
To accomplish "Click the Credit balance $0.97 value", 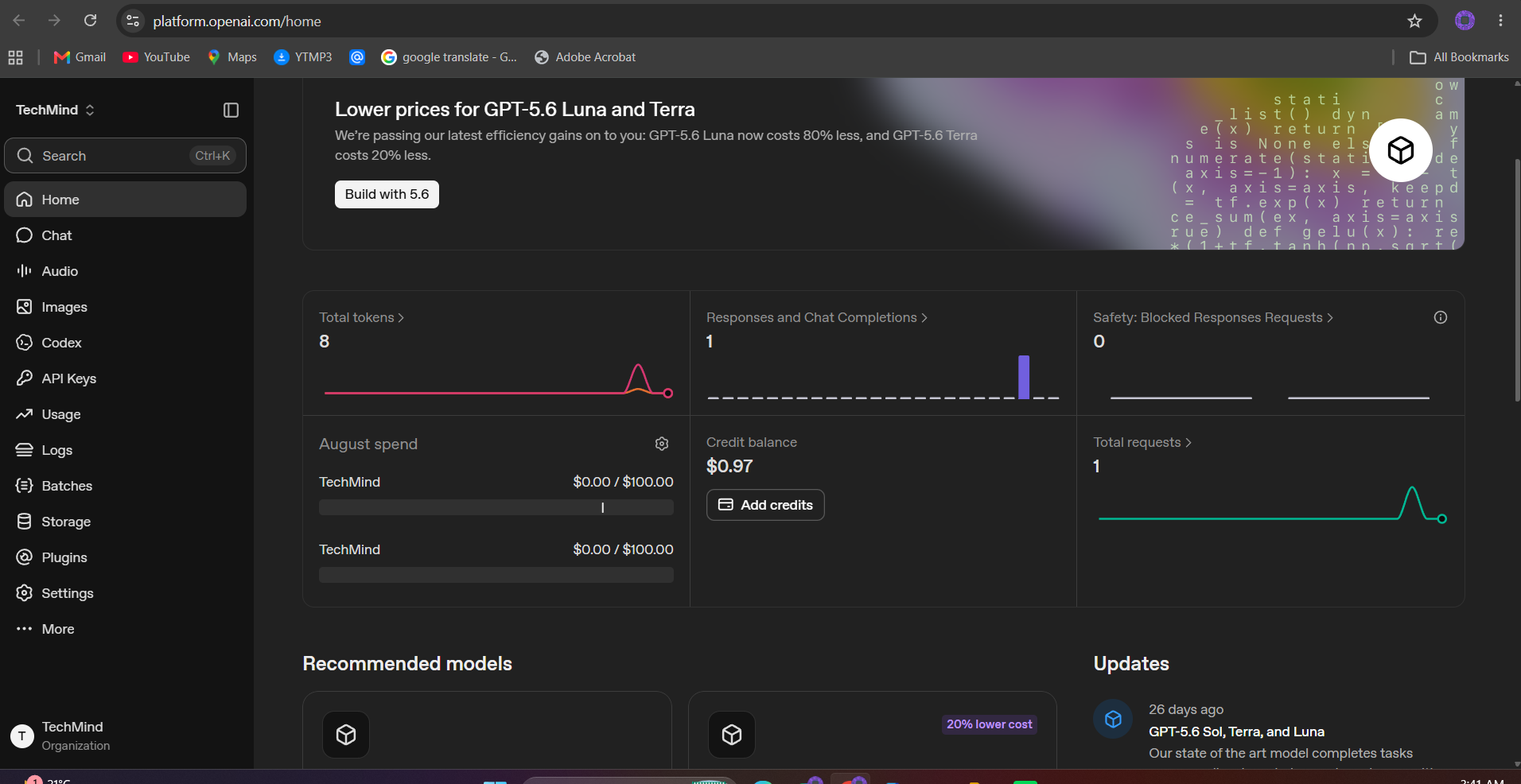I will pos(729,466).
